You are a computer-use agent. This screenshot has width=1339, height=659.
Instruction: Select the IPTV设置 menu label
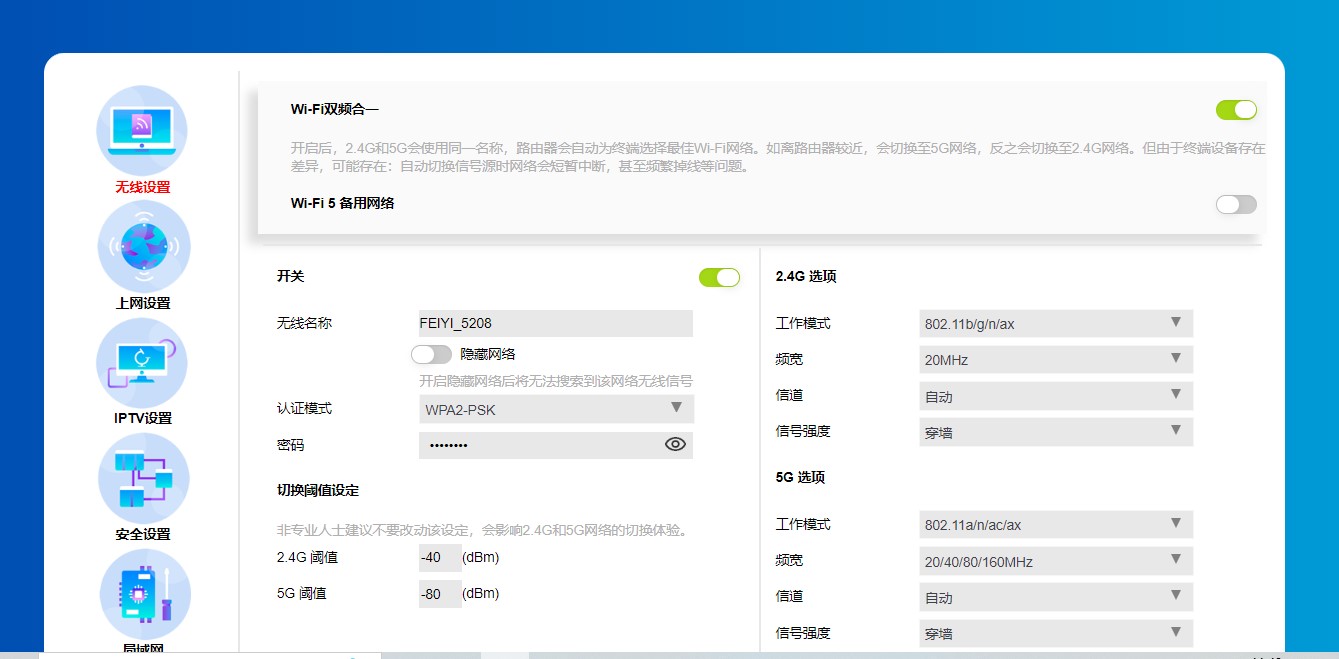[143, 418]
